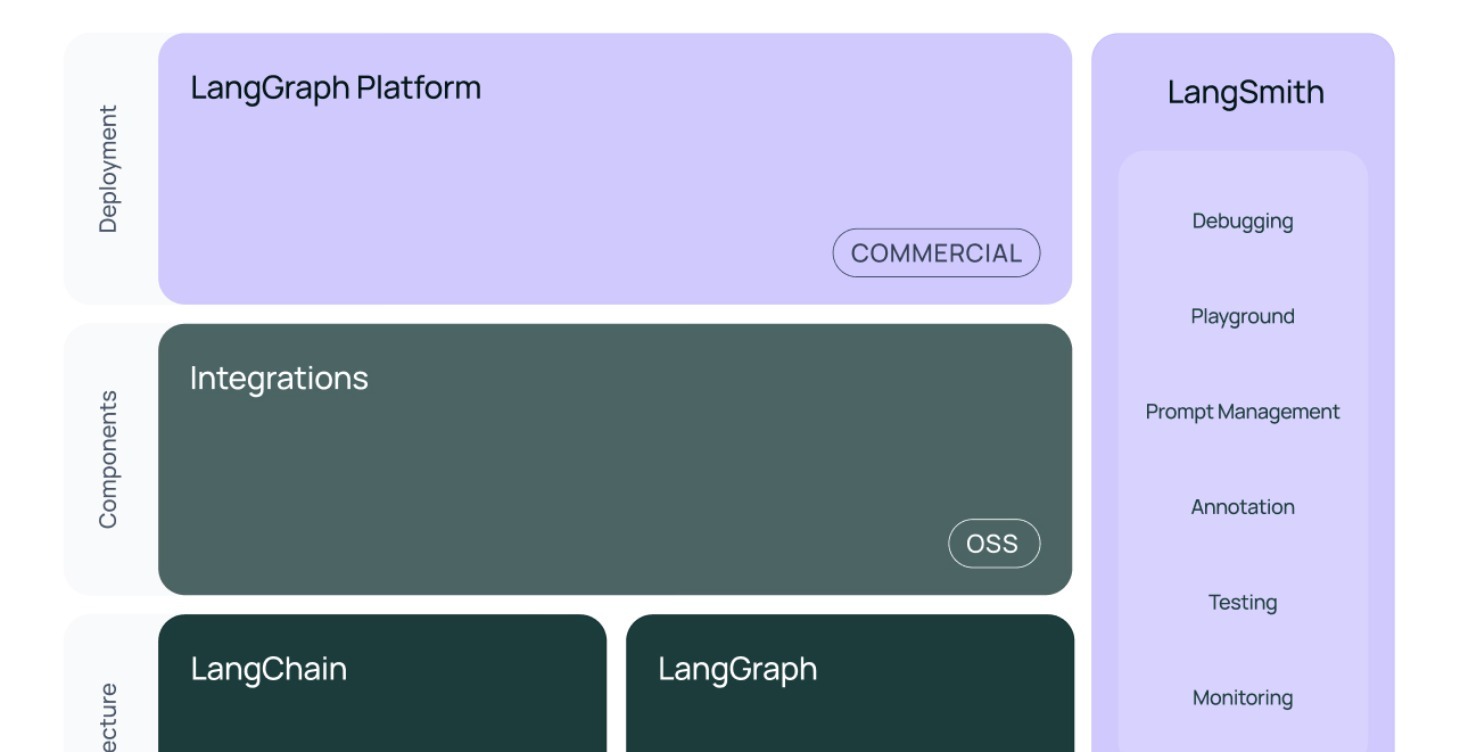The width and height of the screenshot is (1460, 752).
Task: Select Testing in the LangSmith list
Action: [1242, 602]
